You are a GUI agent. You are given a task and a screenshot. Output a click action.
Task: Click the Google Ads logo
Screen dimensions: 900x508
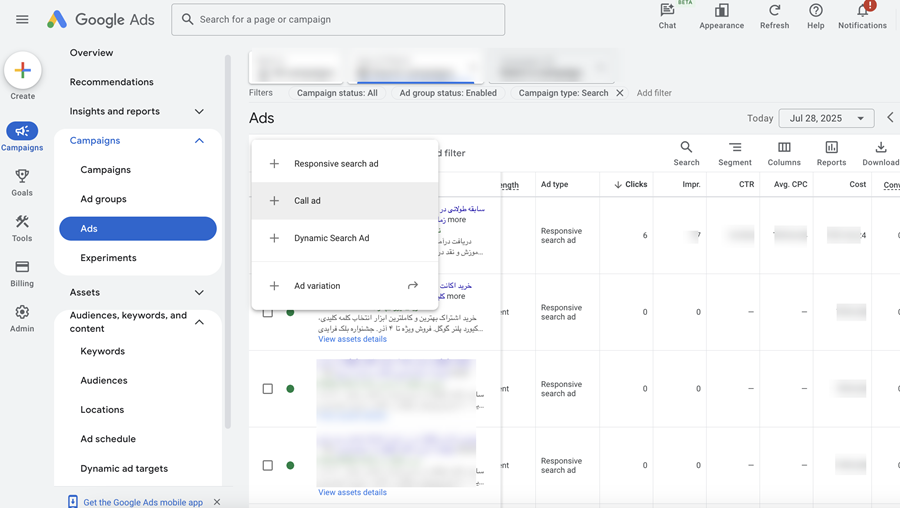[100, 20]
